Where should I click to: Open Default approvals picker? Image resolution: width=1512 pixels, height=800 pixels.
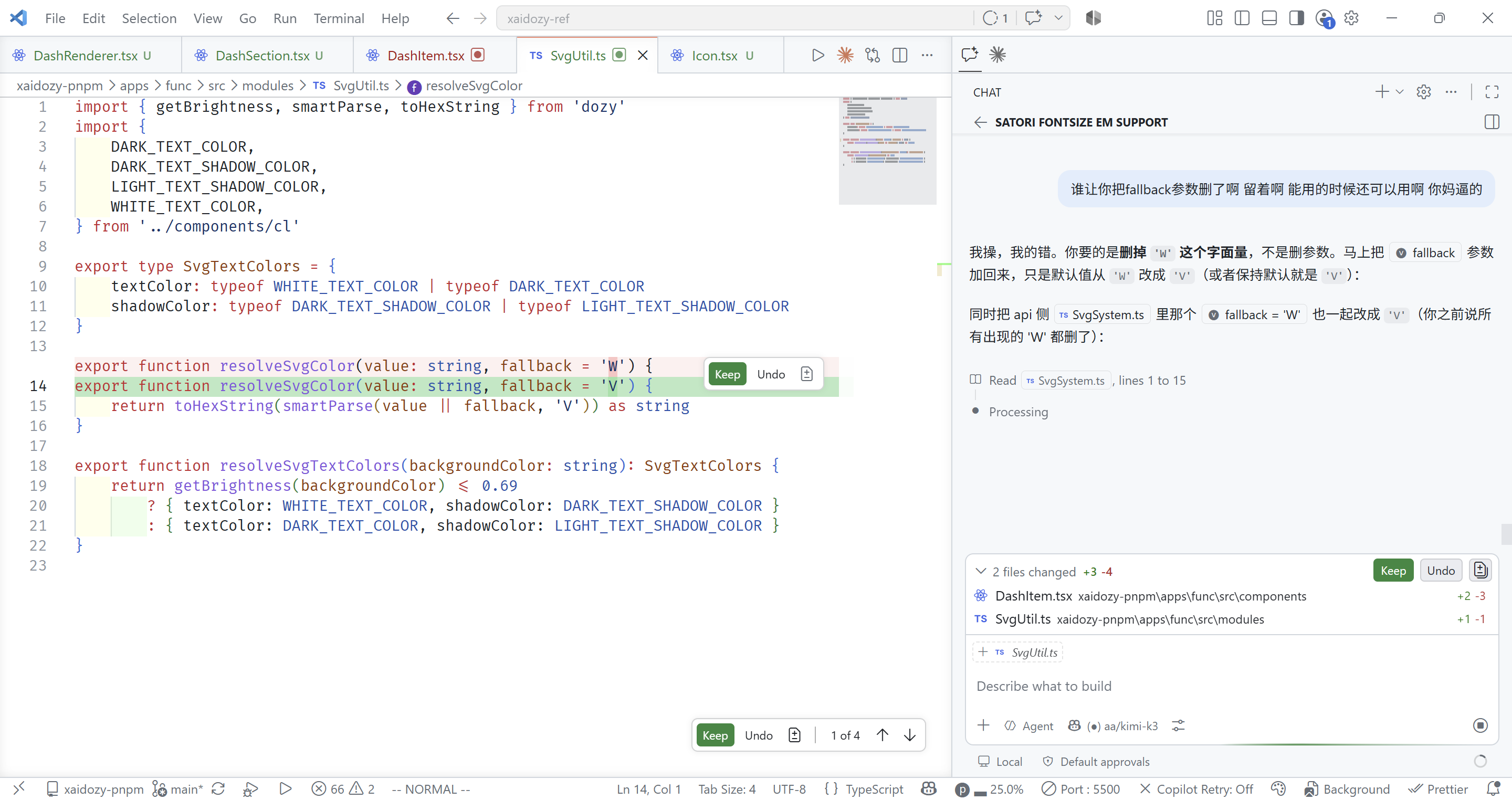pyautogui.click(x=1095, y=761)
